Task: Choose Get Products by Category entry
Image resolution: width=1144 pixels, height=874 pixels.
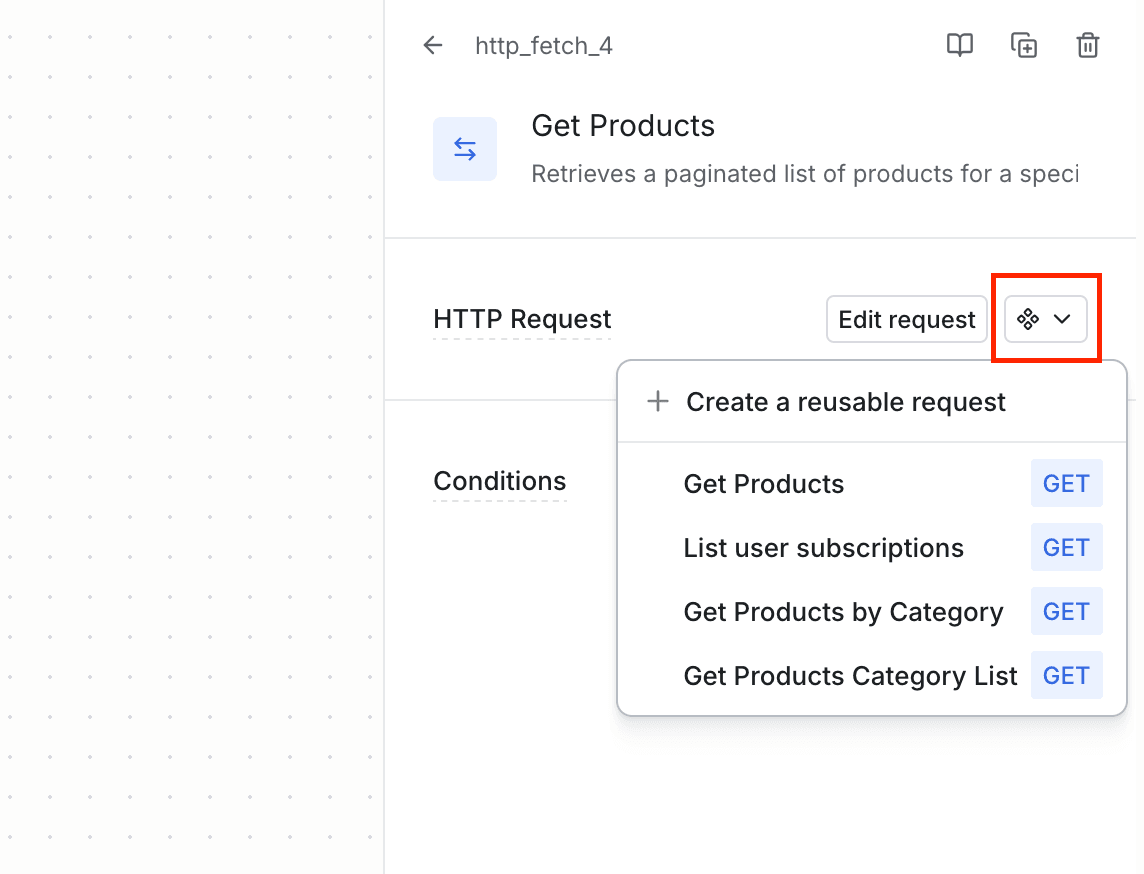Action: 843,611
